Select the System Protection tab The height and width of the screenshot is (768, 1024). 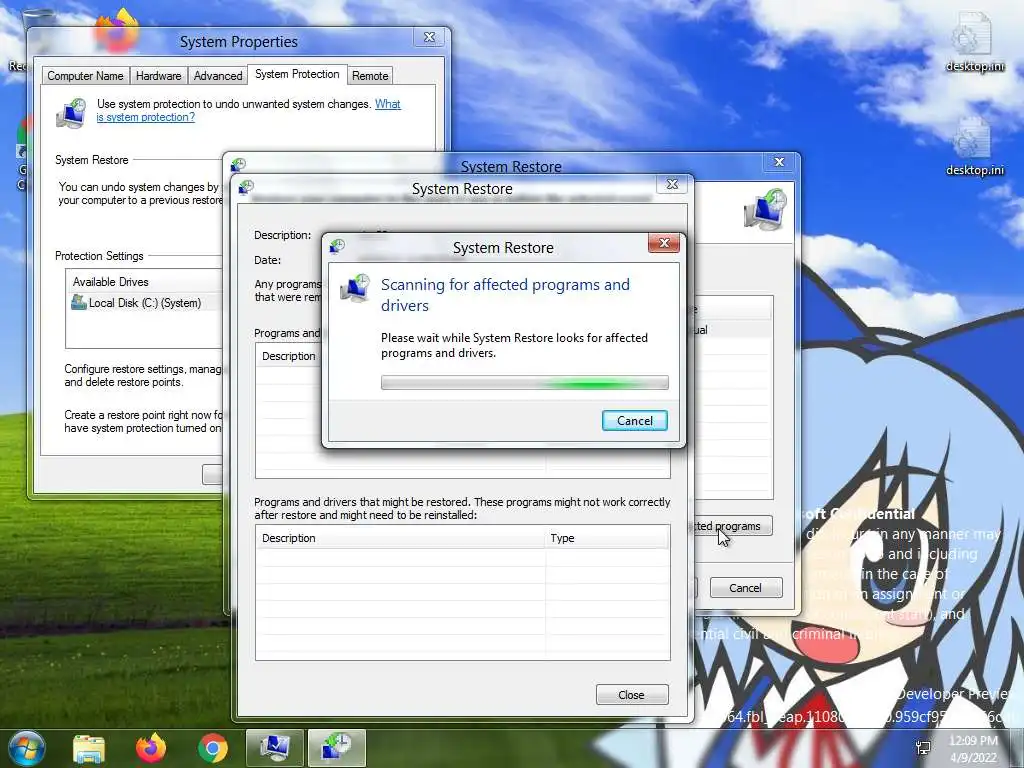[x=297, y=74]
